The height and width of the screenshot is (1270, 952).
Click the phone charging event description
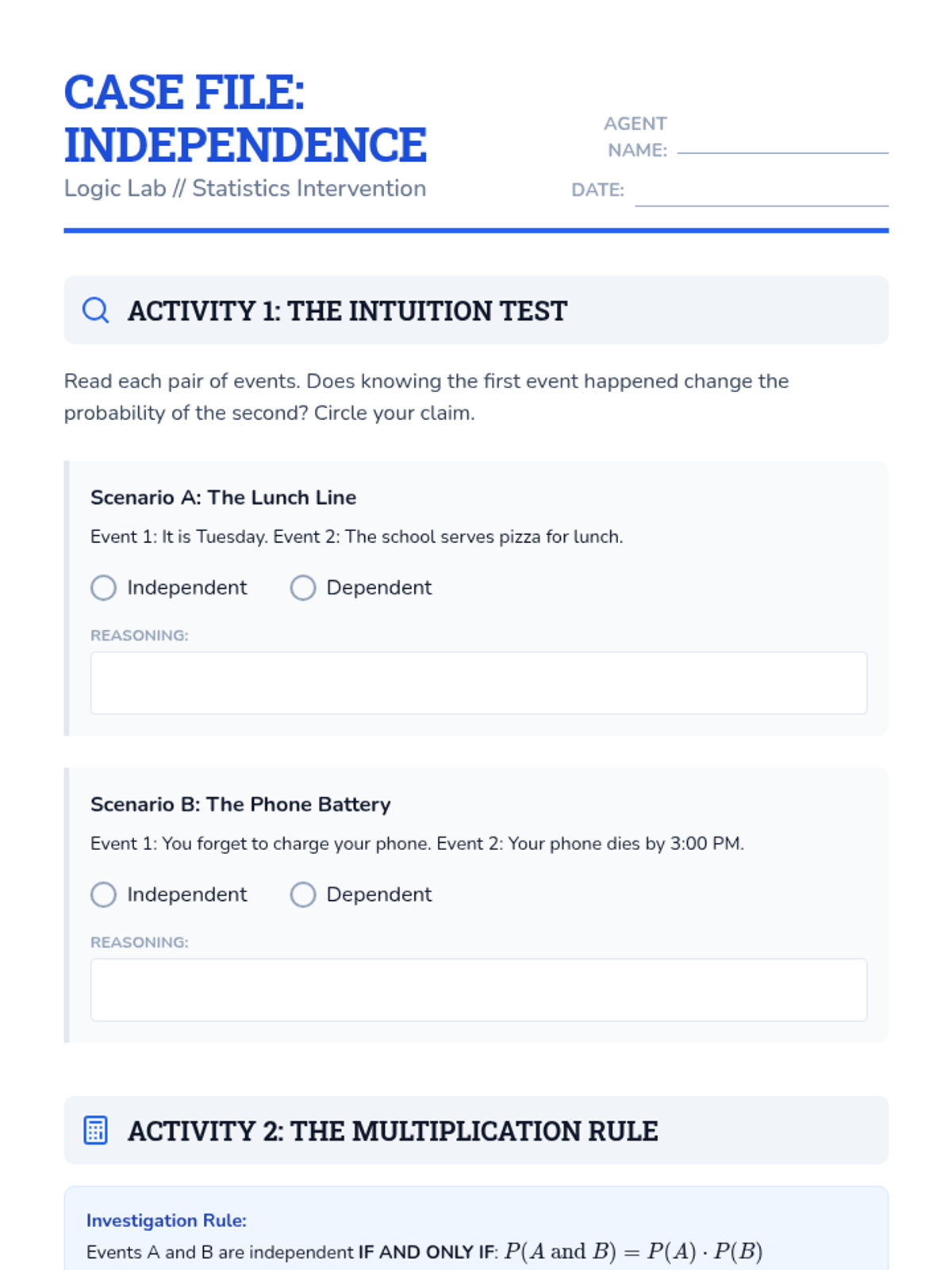(416, 844)
